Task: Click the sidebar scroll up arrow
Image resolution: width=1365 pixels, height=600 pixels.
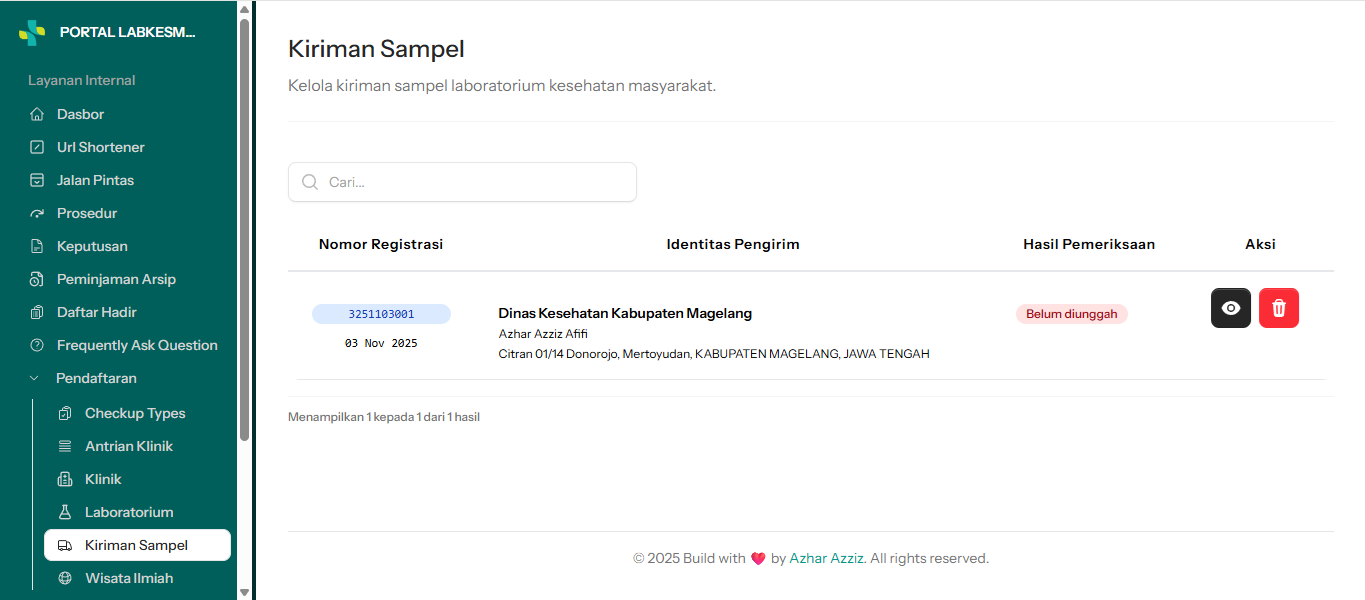Action: (244, 9)
